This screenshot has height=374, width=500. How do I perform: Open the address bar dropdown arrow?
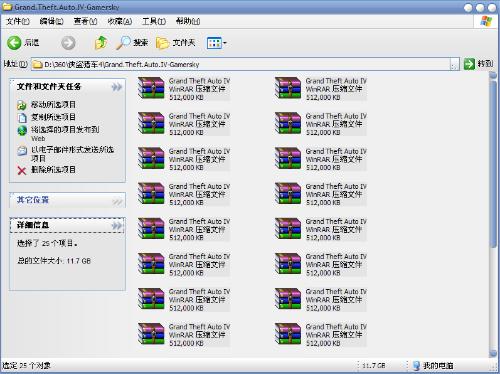tap(454, 64)
